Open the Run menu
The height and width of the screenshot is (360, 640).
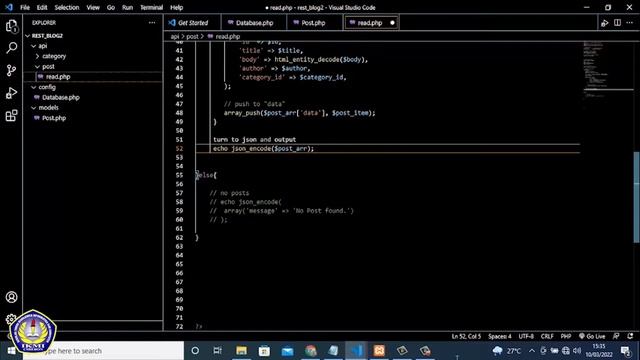pos(127,7)
